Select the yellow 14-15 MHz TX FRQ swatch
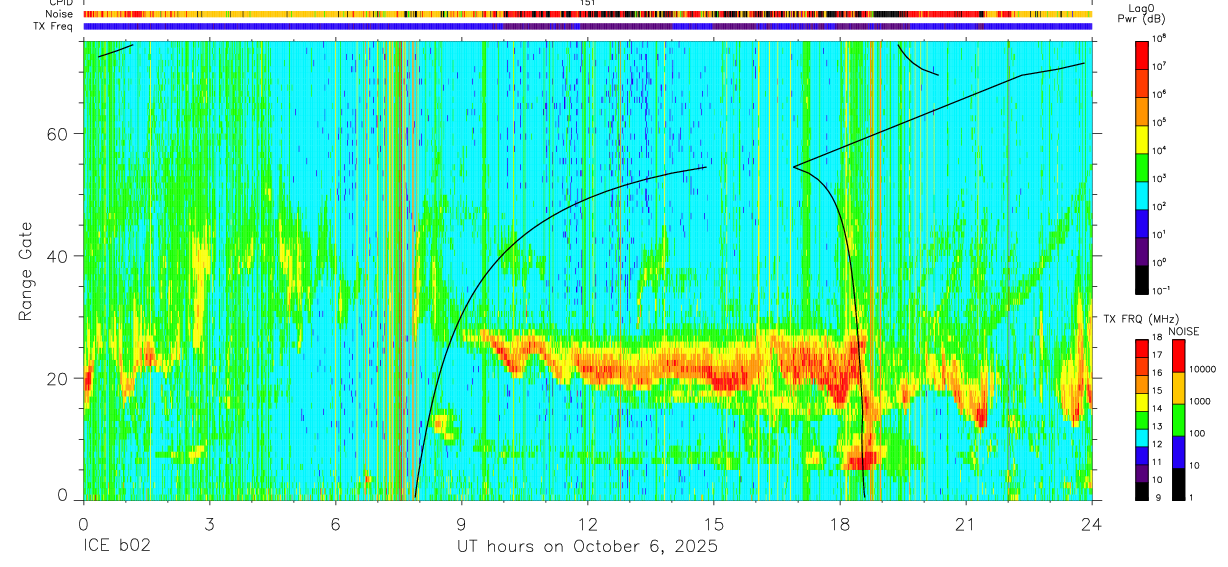The height and width of the screenshot is (567, 1228). (1141, 400)
